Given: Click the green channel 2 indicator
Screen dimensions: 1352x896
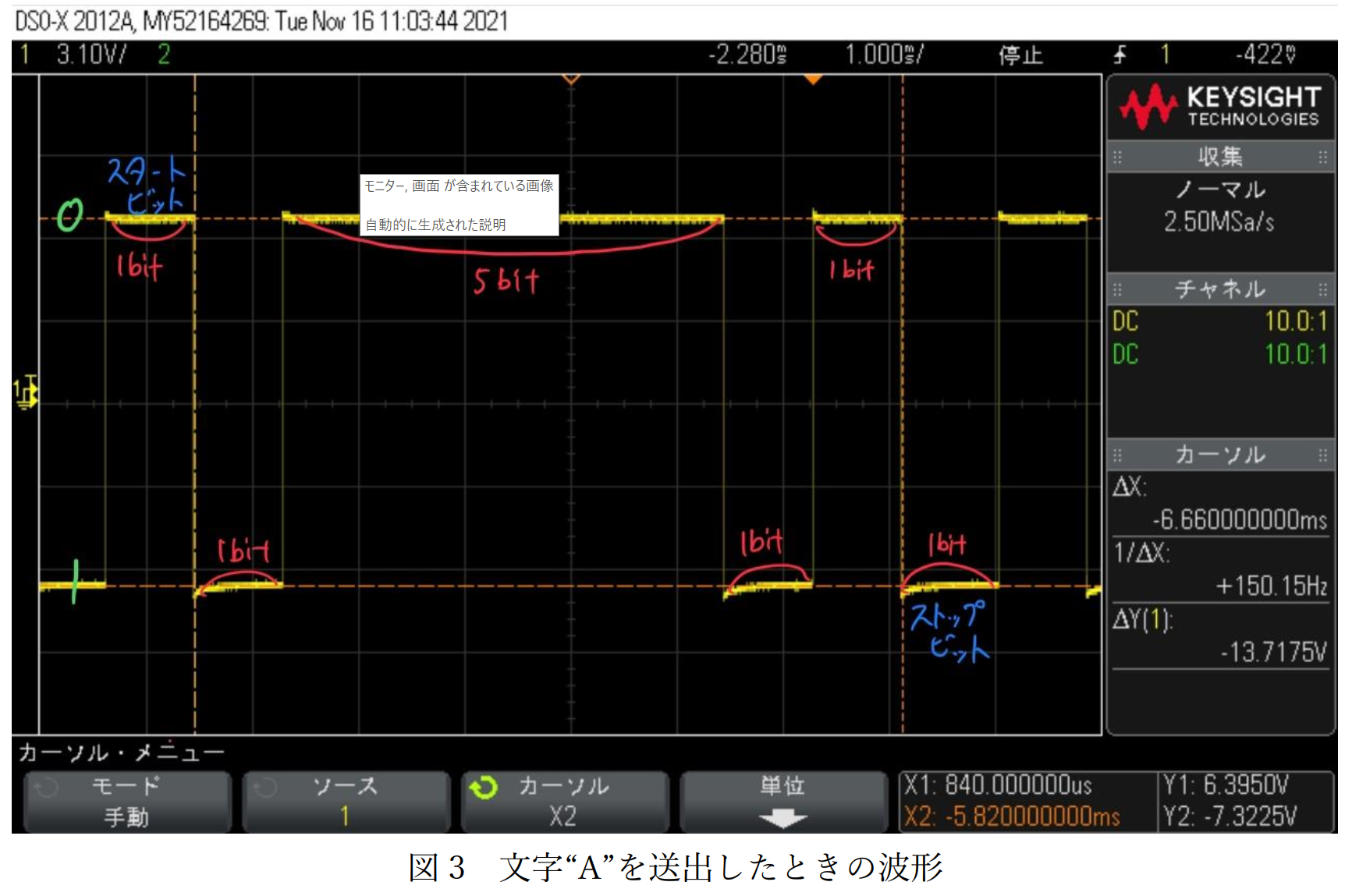Looking at the screenshot, I should pos(164,55).
